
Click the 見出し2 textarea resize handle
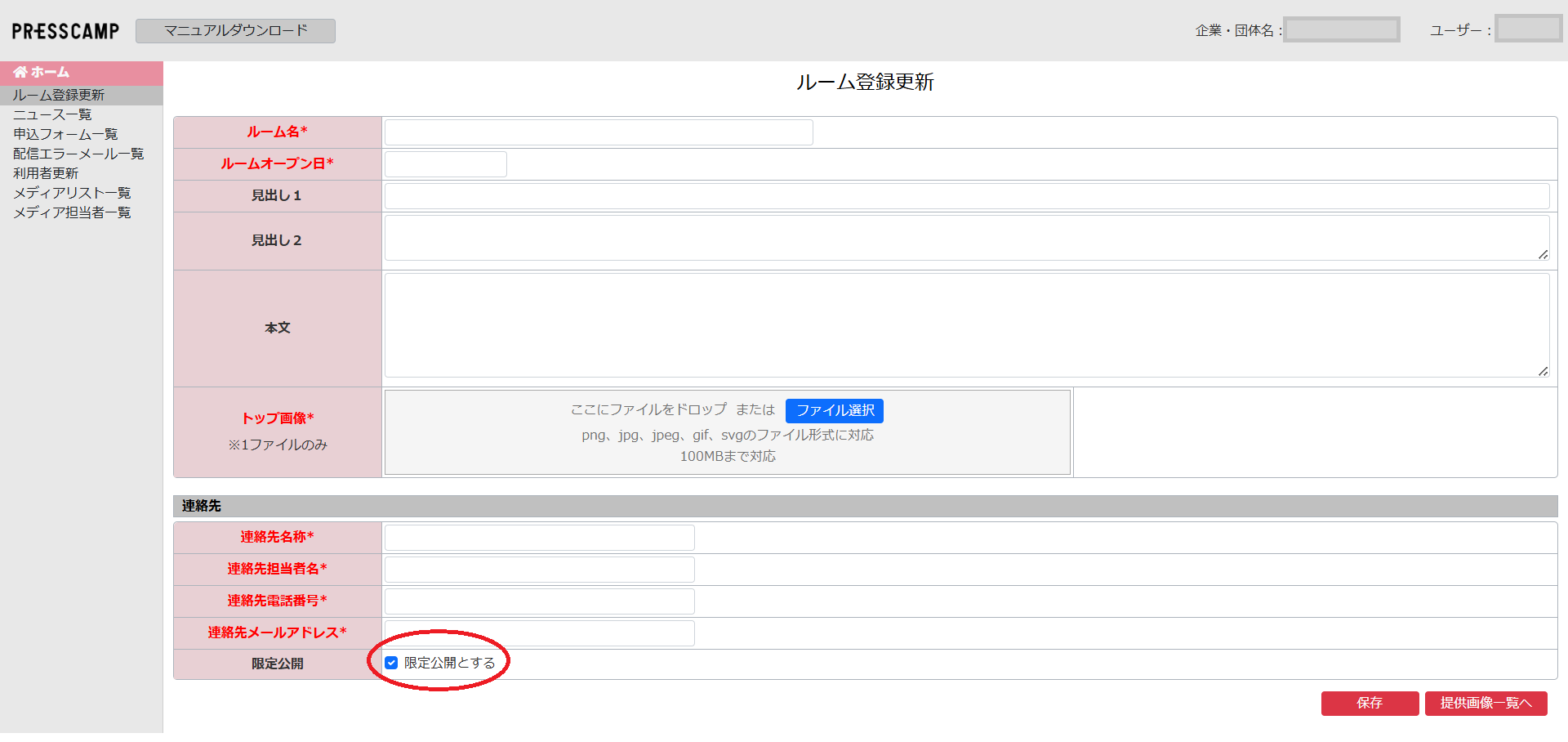1543,254
